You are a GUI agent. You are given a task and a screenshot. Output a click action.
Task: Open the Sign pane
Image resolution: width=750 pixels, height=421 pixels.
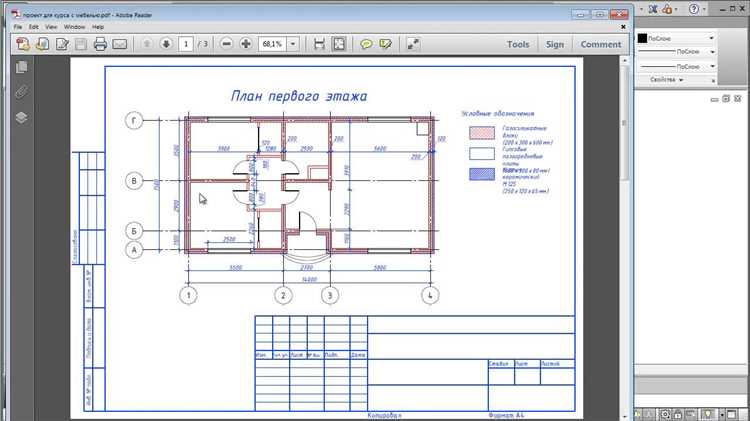coord(555,44)
